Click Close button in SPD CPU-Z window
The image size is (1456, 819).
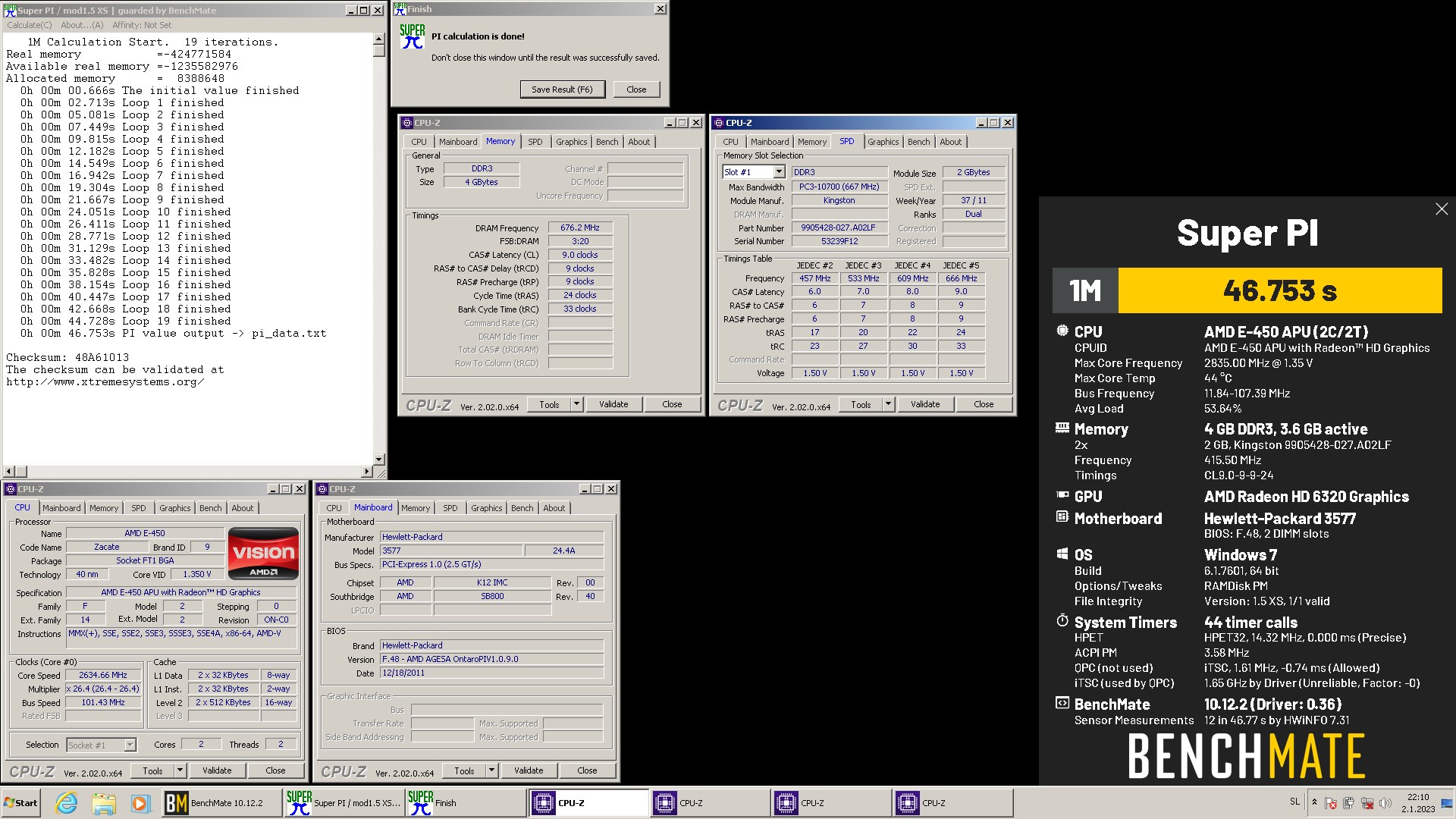pyautogui.click(x=984, y=404)
